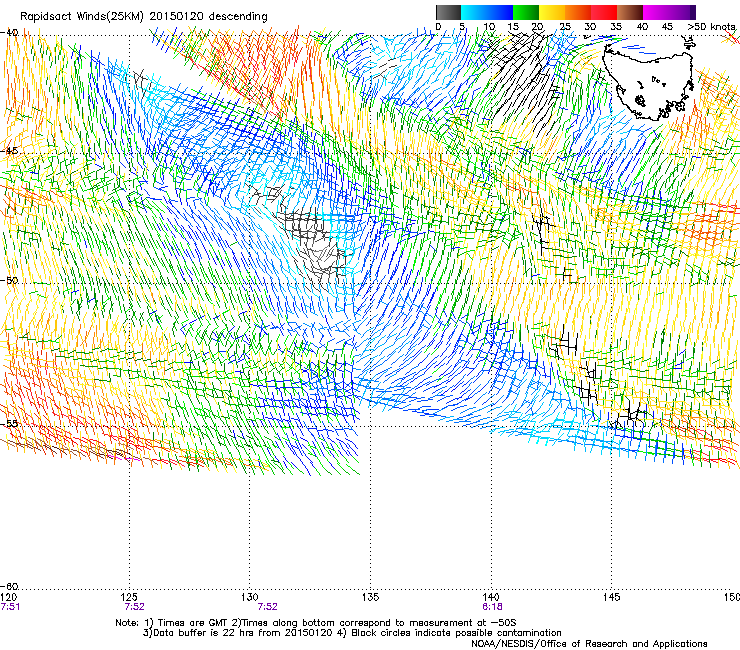
Task: Click the '20' knots legend label
Action: point(538,27)
